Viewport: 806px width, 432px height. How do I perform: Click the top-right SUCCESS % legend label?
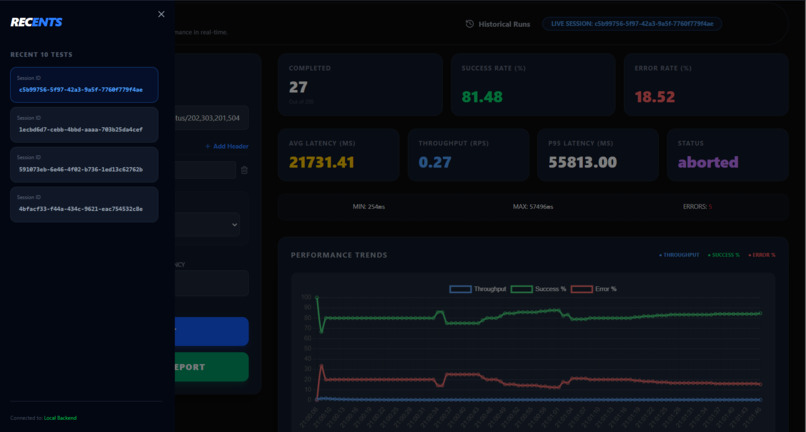click(x=724, y=255)
